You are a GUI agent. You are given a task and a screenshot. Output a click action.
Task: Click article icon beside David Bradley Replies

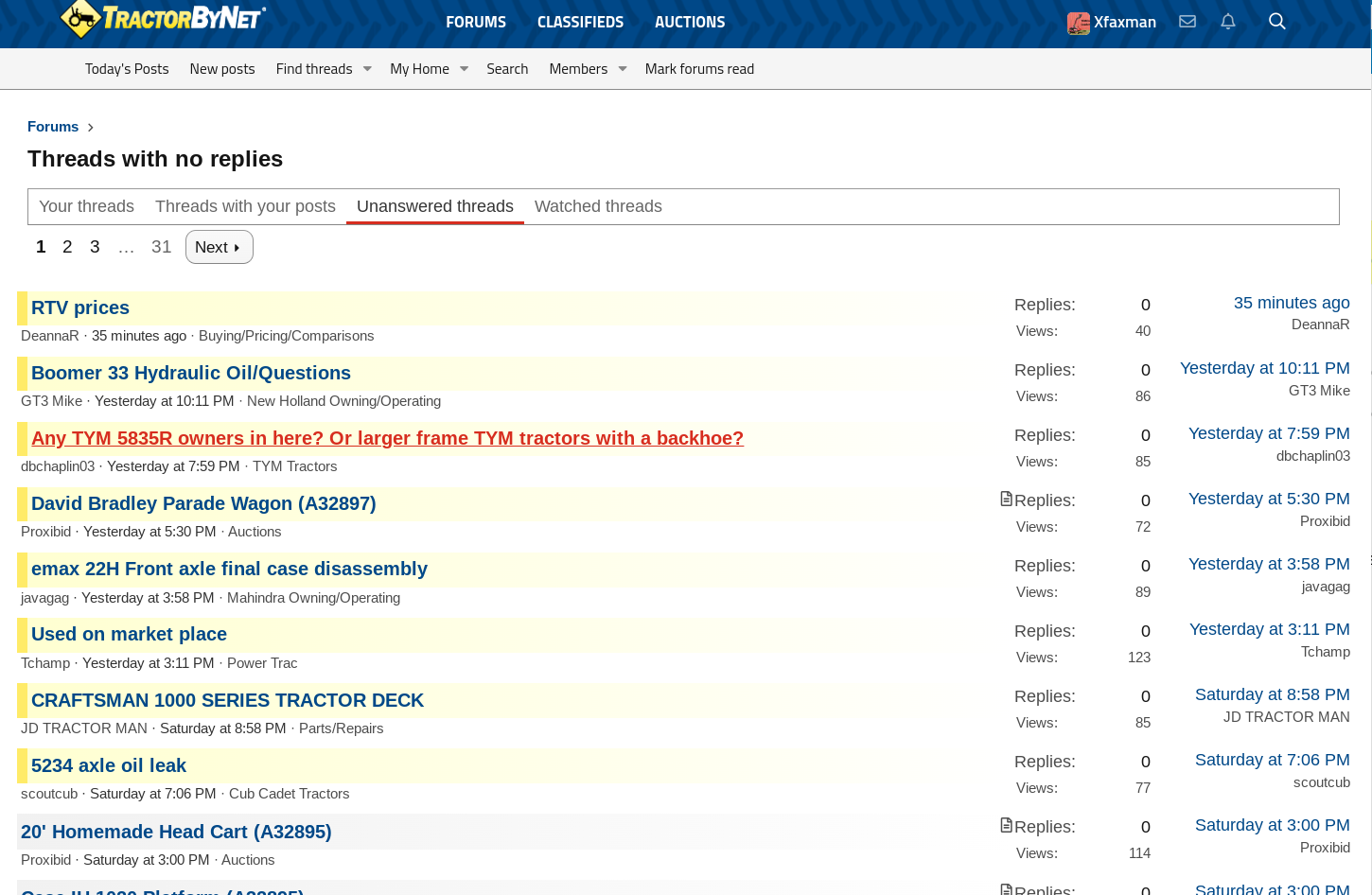[x=1007, y=499]
